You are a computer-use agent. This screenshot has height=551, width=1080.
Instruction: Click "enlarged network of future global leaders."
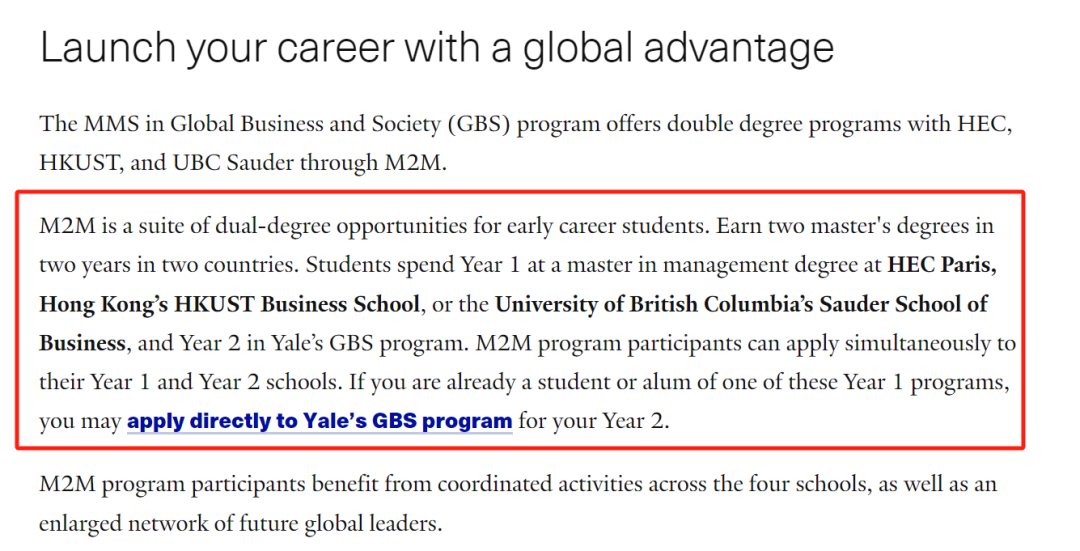tap(240, 523)
